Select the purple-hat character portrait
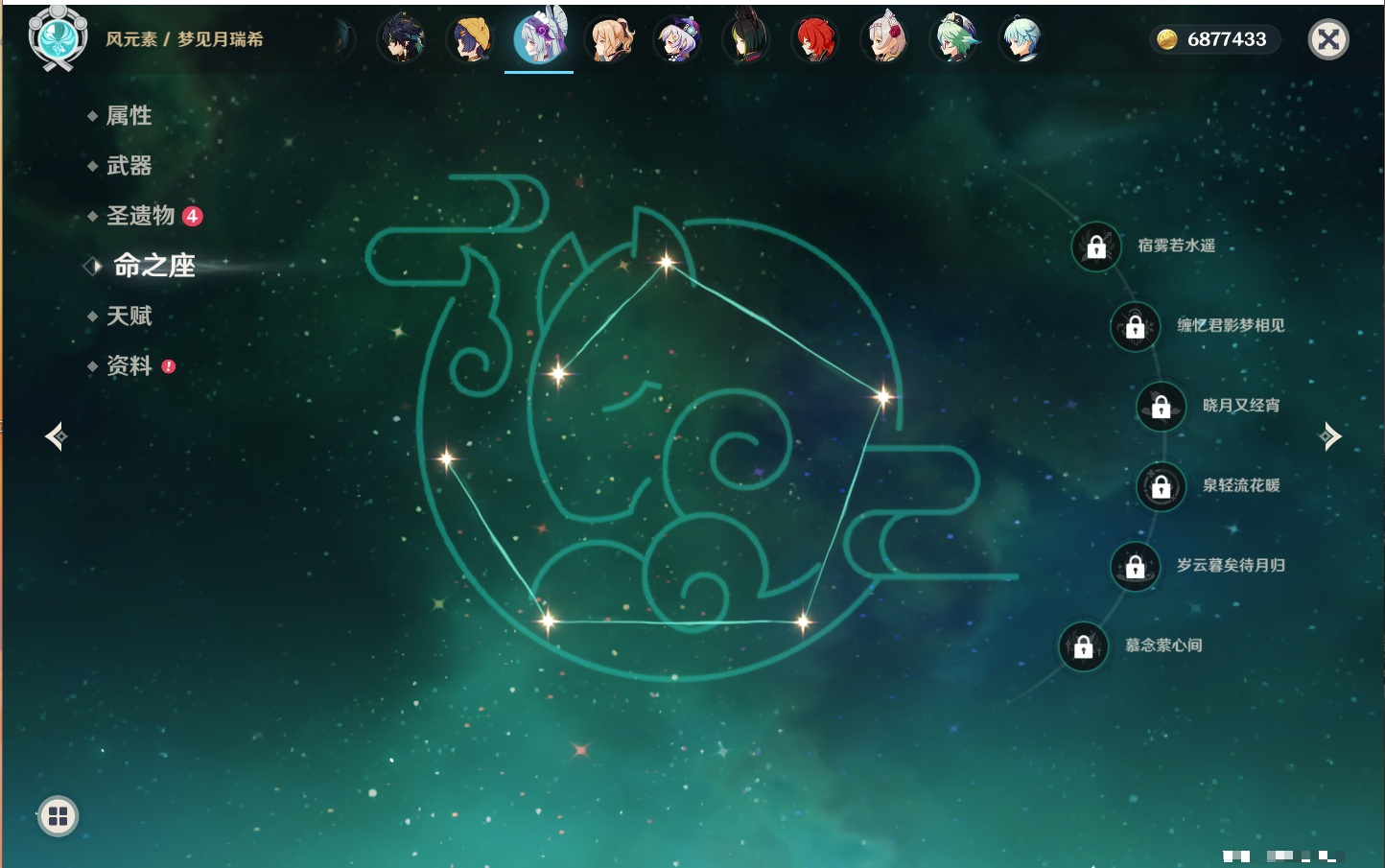Viewport: 1385px width, 868px height. click(x=677, y=40)
